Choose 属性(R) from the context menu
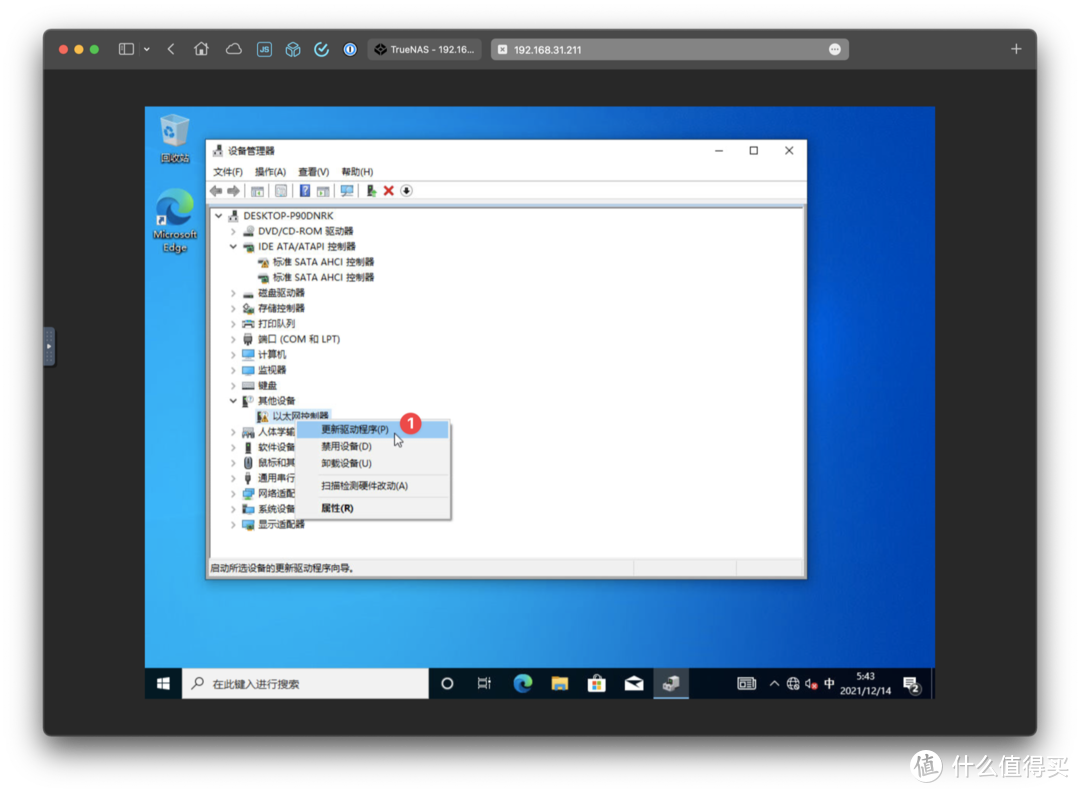This screenshot has width=1080, height=793. (x=337, y=508)
